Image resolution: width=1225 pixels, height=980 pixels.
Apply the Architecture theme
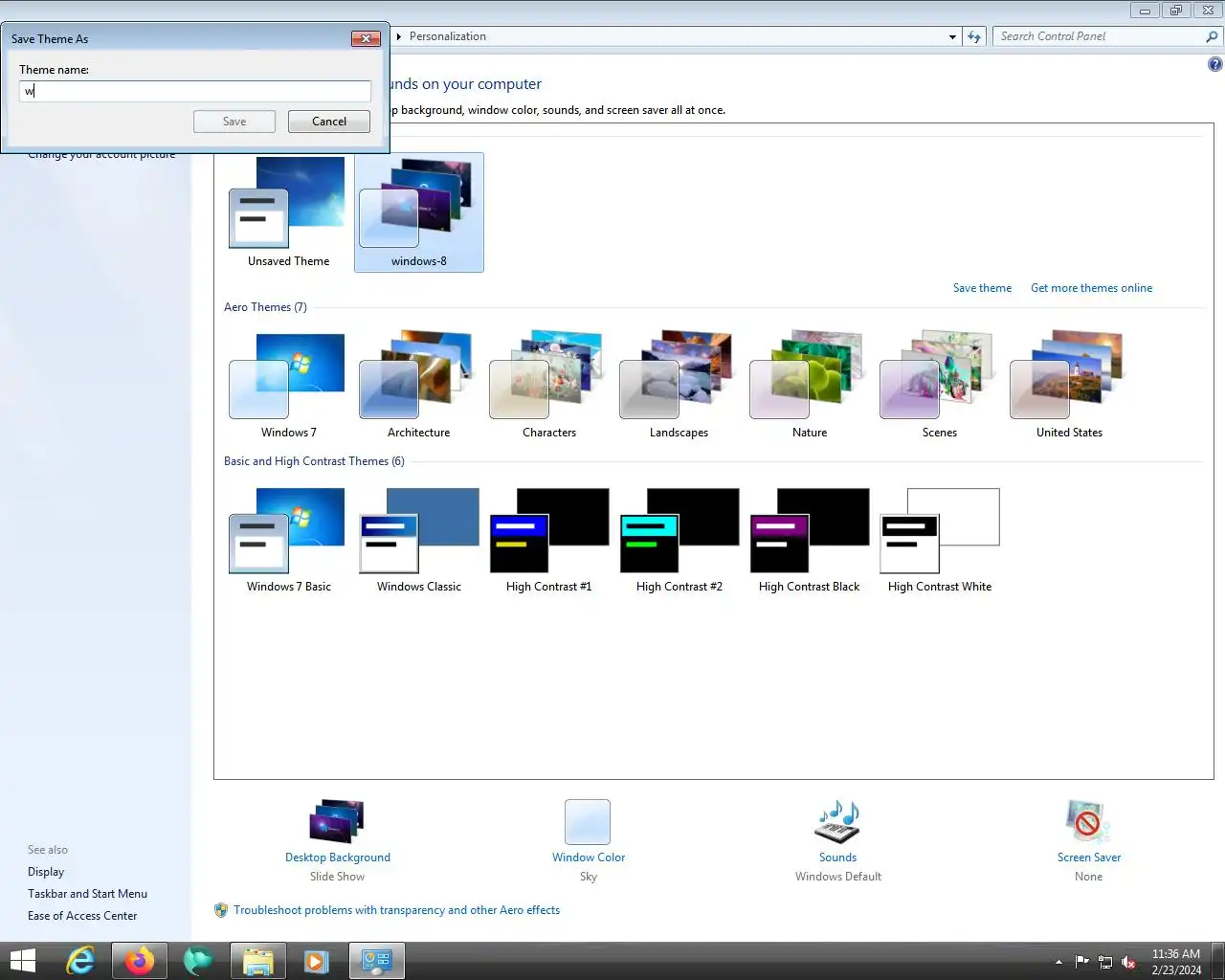click(x=418, y=384)
